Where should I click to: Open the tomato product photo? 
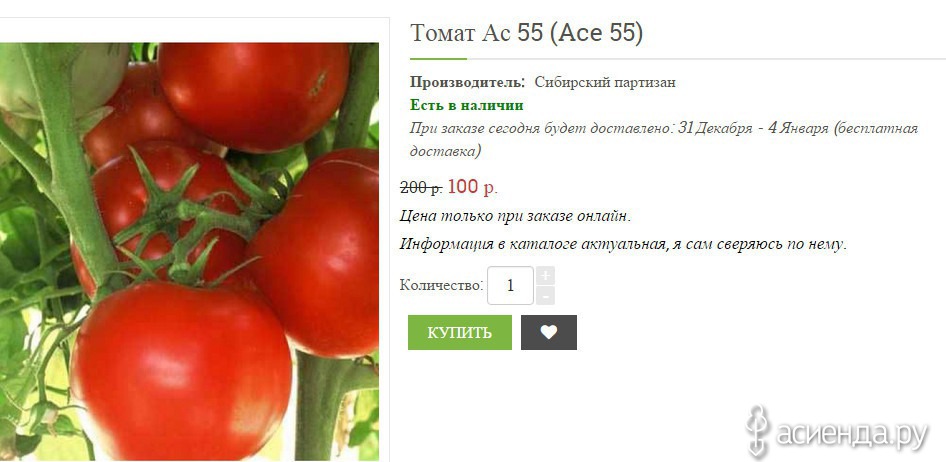189,252
